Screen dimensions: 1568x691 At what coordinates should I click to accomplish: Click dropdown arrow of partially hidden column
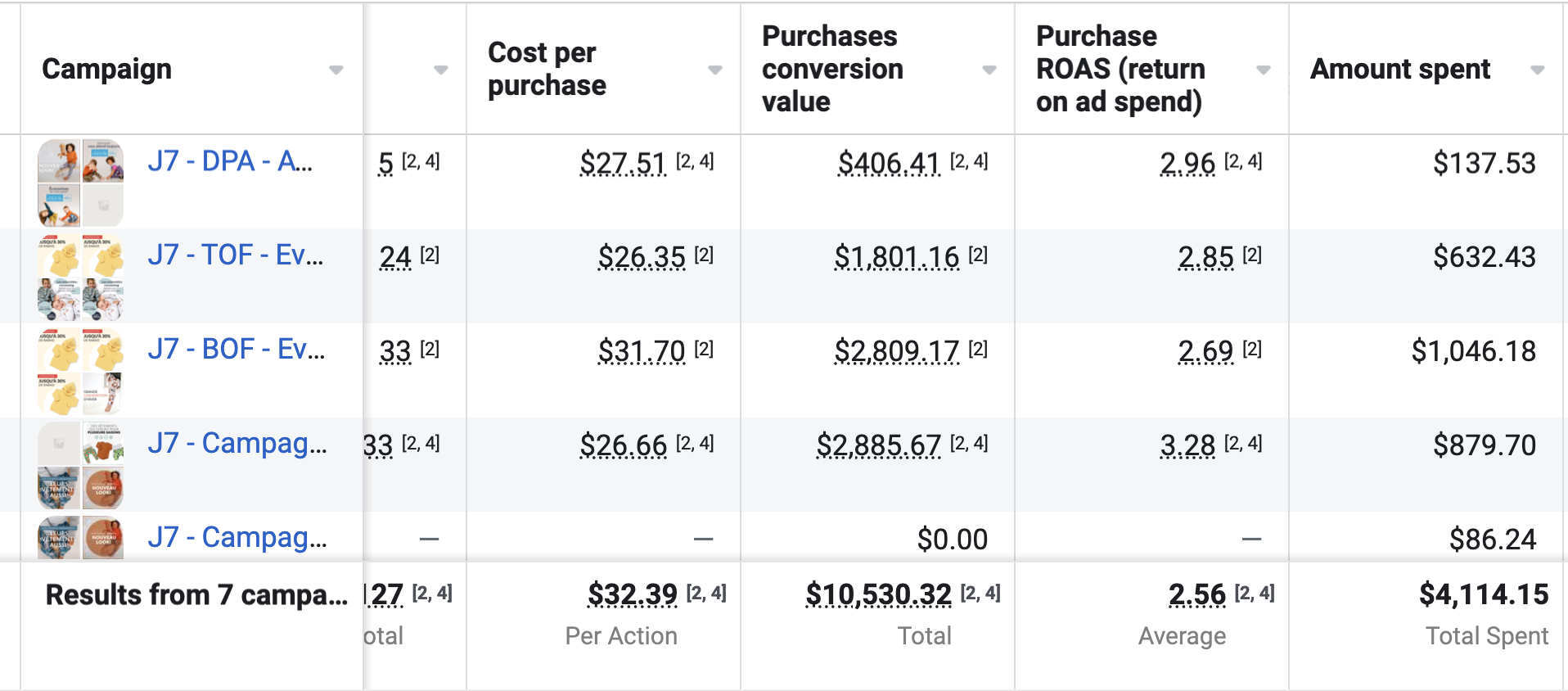[441, 70]
